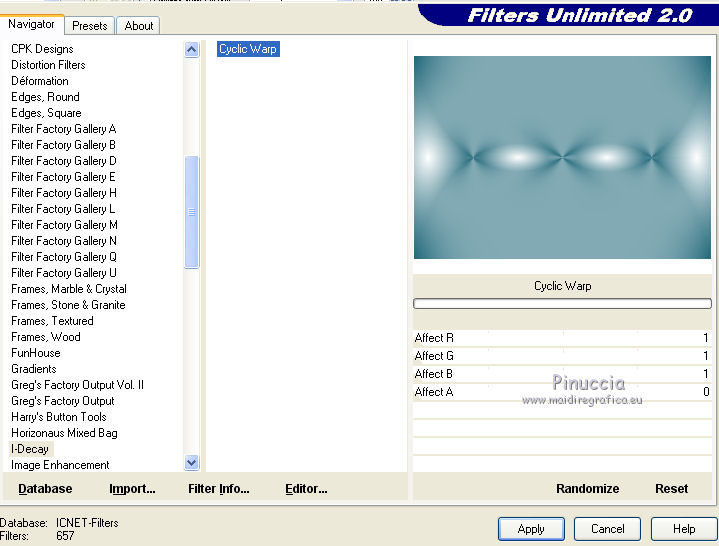Select Filter Factory Gallery Q

(64, 257)
